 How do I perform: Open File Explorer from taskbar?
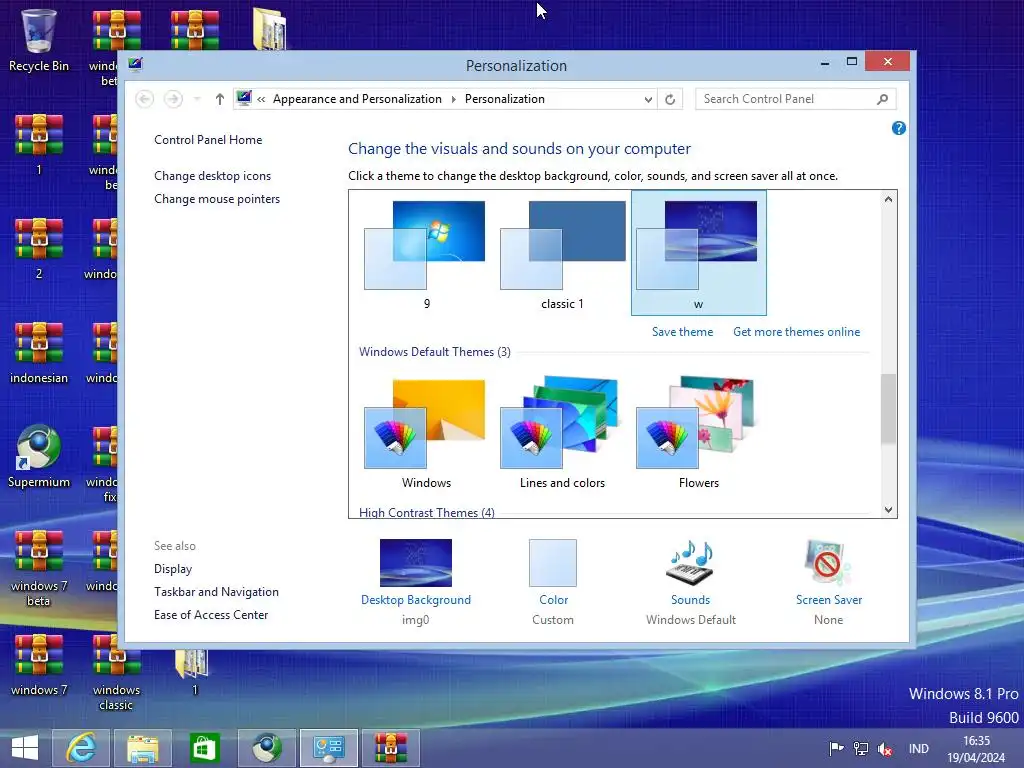(x=143, y=748)
